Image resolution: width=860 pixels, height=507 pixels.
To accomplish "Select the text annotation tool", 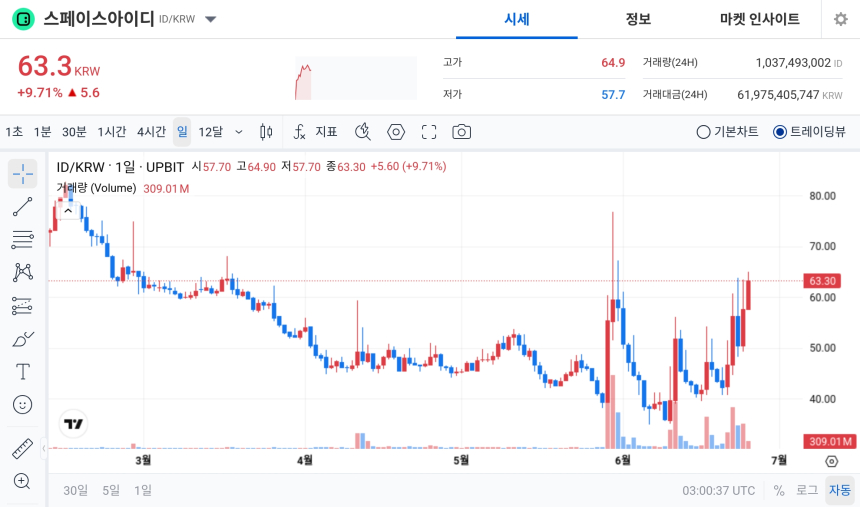I will click(22, 372).
